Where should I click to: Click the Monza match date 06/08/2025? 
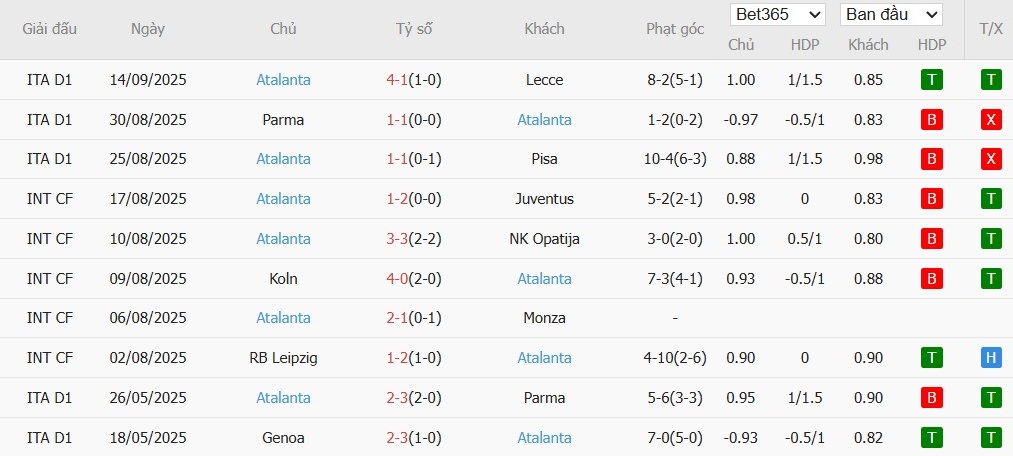(148, 318)
